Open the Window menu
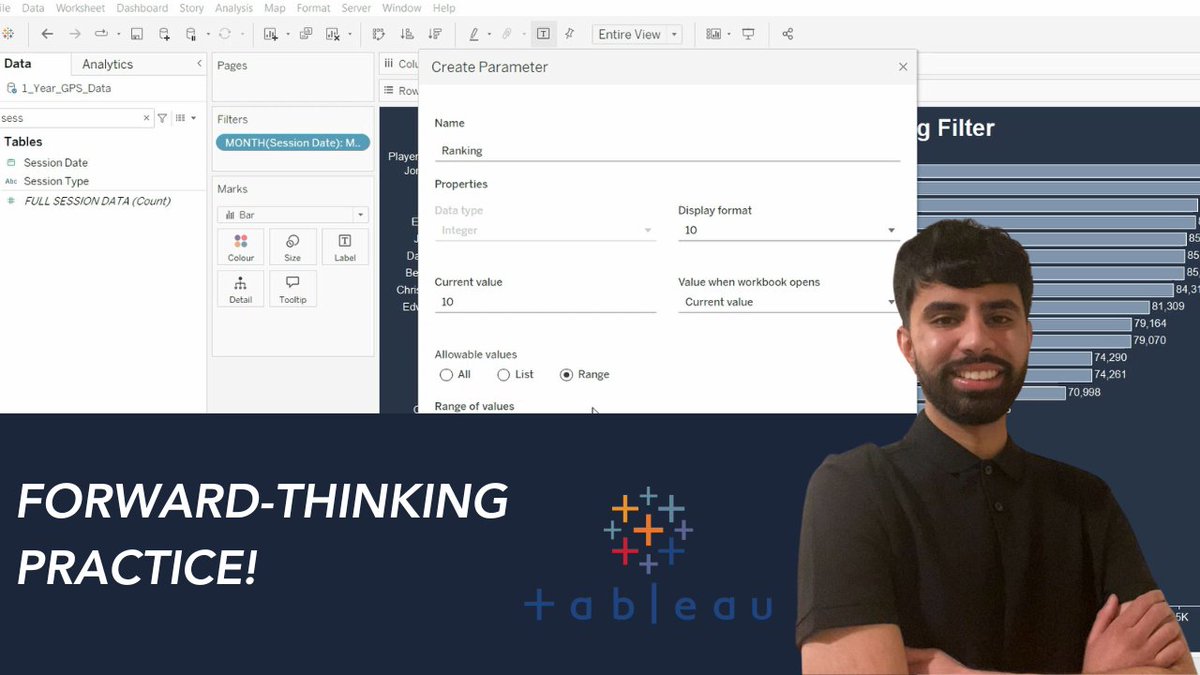Image resolution: width=1200 pixels, height=675 pixels. click(x=401, y=8)
